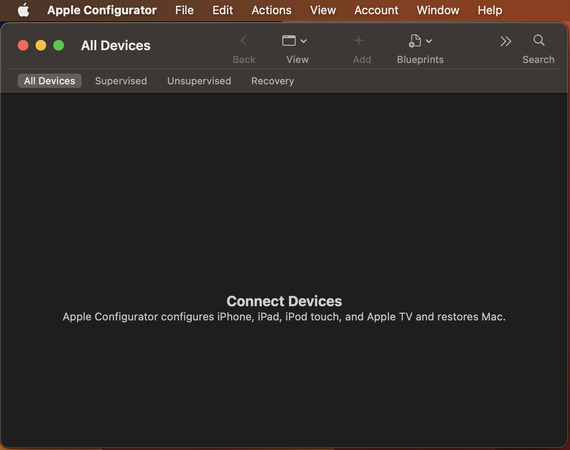Select the All Devices filter tab
Image resolution: width=570 pixels, height=450 pixels.
click(49, 81)
